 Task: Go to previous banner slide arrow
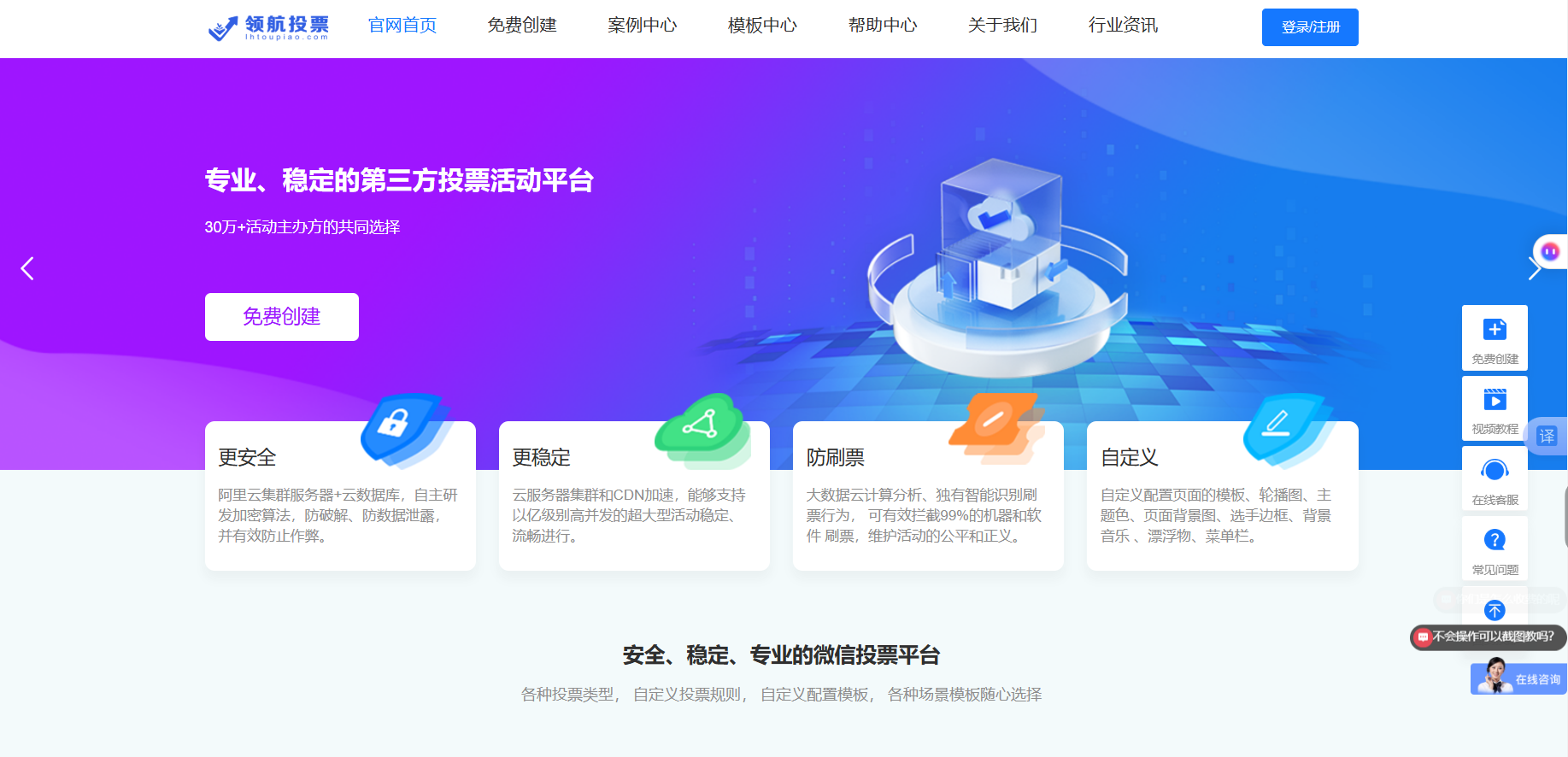point(27,268)
